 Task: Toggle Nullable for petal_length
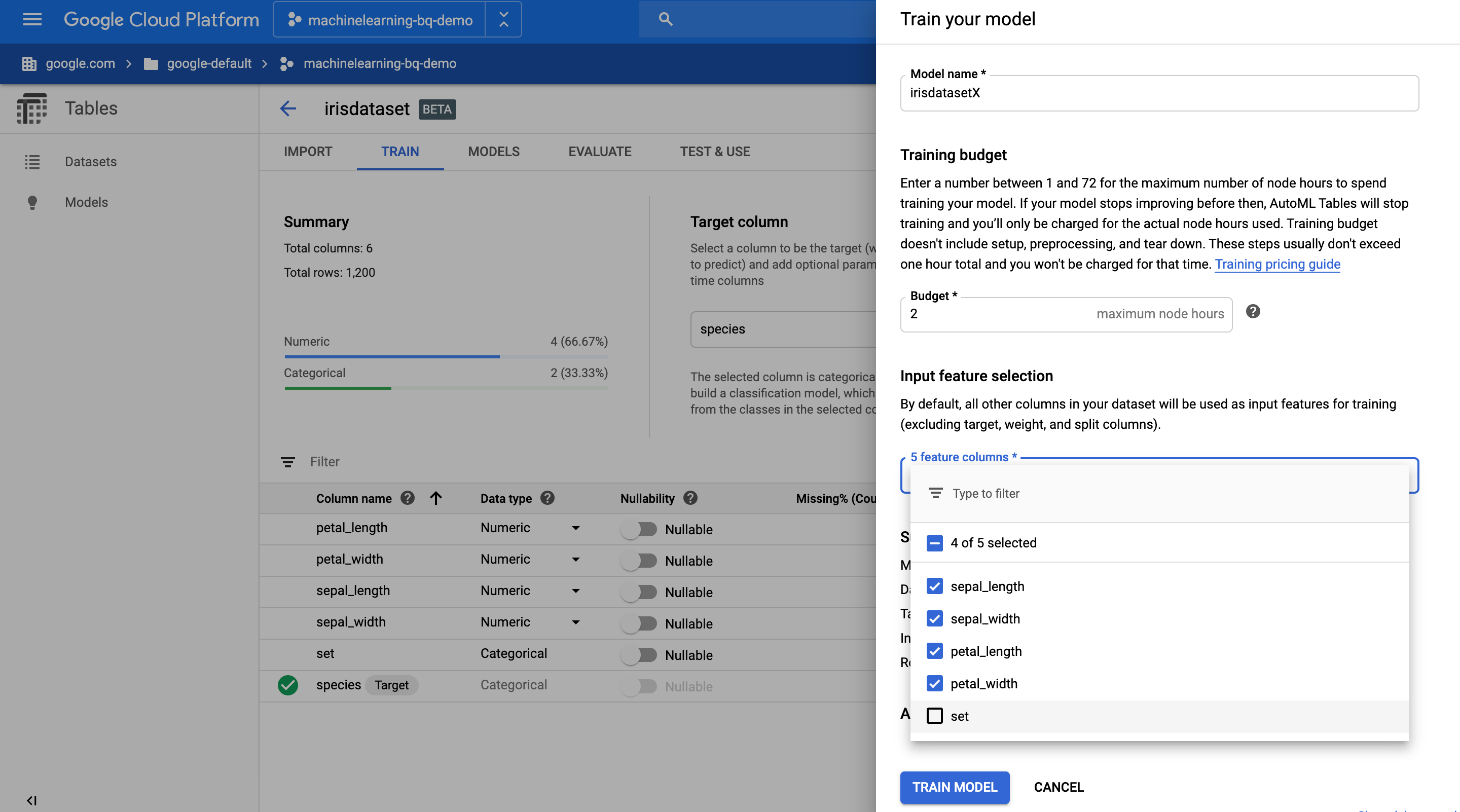[640, 529]
